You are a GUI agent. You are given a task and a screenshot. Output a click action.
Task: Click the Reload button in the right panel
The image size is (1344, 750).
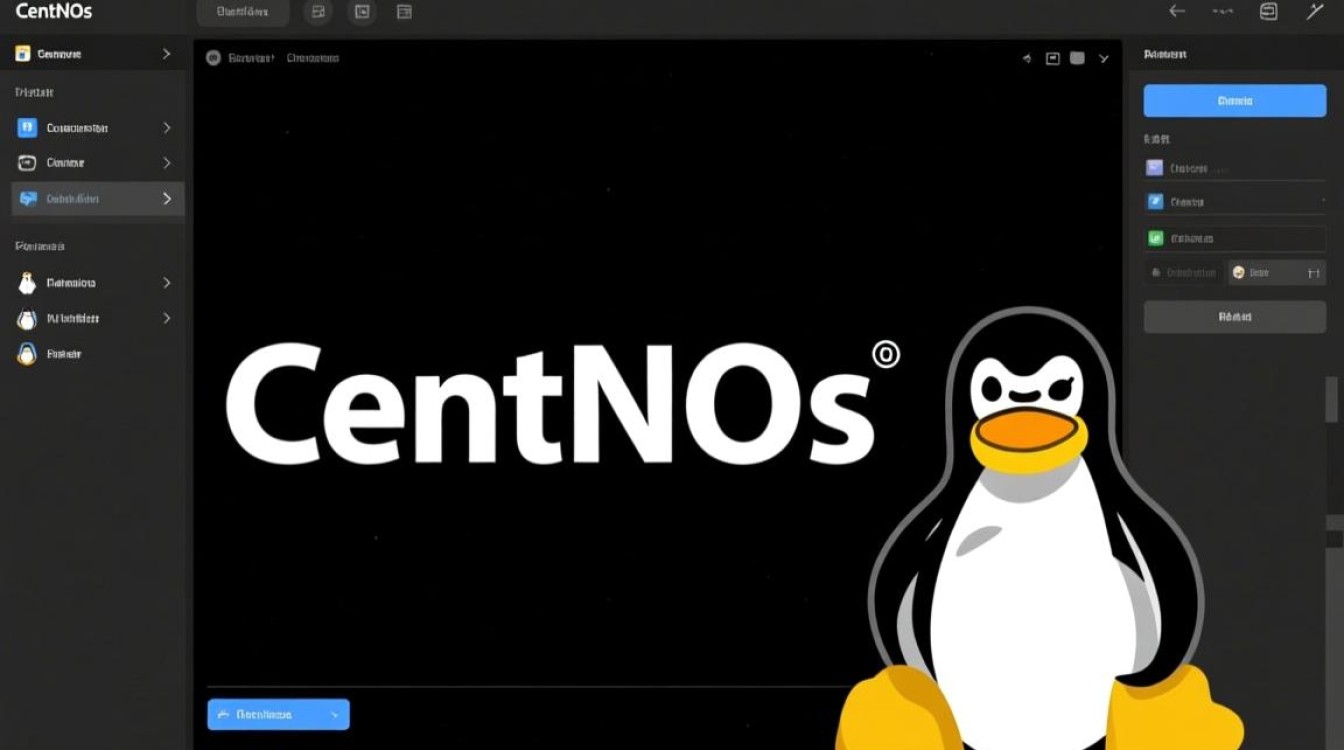1234,316
